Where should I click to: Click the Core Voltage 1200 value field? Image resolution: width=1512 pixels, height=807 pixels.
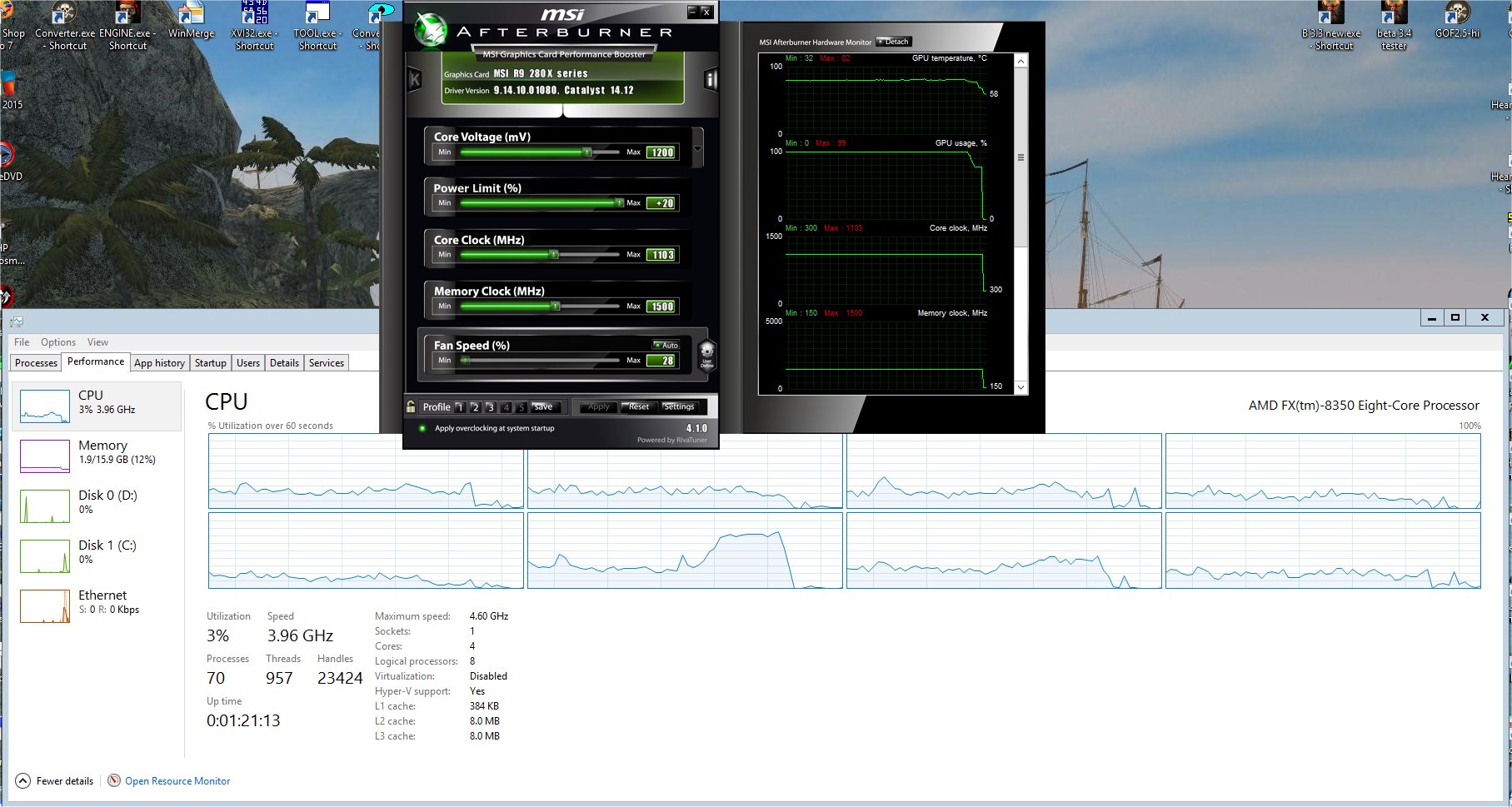tap(662, 152)
